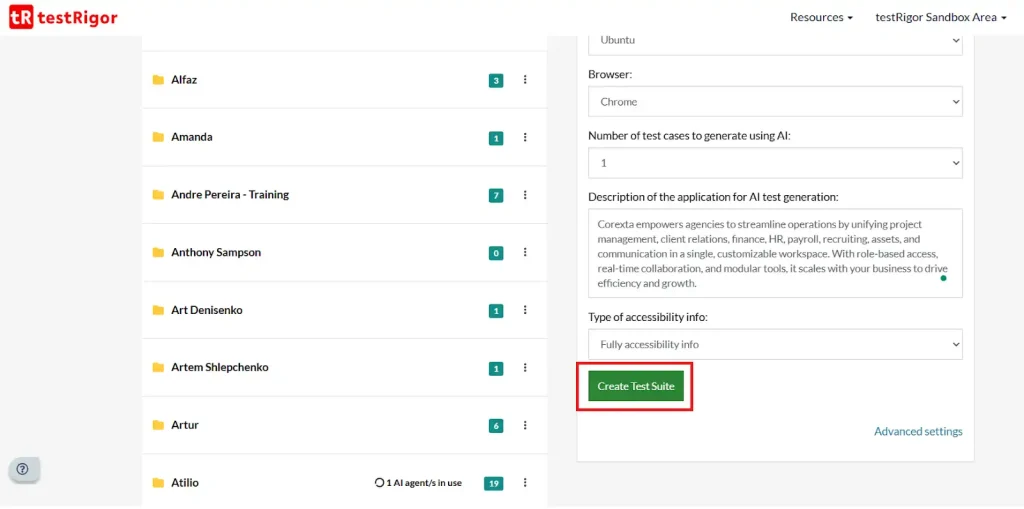The height and width of the screenshot is (509, 1024).
Task: Click the '1 AI agent/s in use' text
Action: (424, 483)
